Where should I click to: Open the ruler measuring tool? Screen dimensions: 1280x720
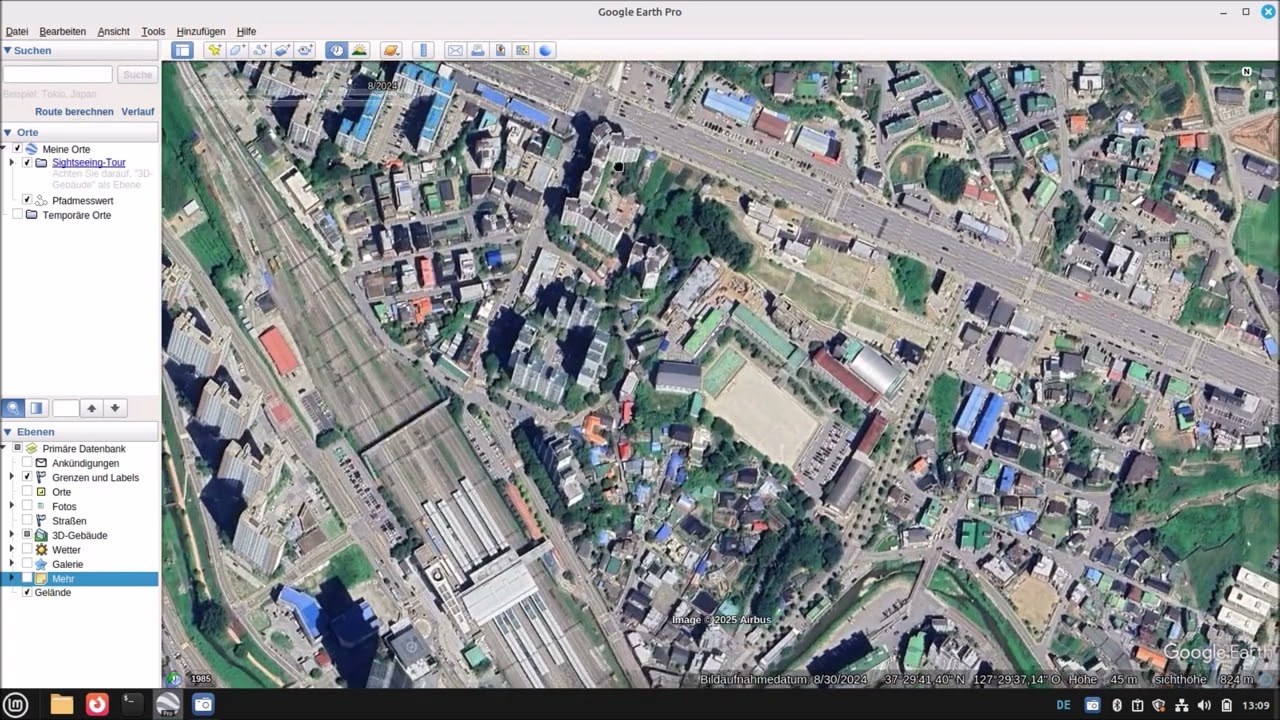pos(424,50)
